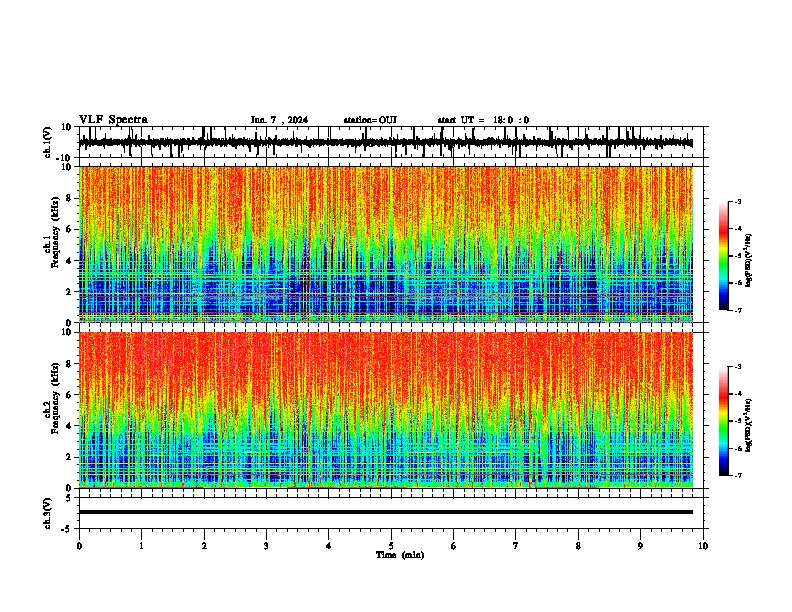The image size is (792, 612).
Task: Click the time axis tick label "5"
Action: click(391, 546)
